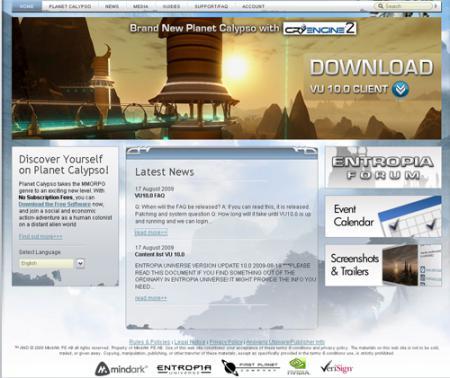The image size is (450, 378).
Task: Open the Content list VU 10.0 headline
Action: (x=159, y=254)
